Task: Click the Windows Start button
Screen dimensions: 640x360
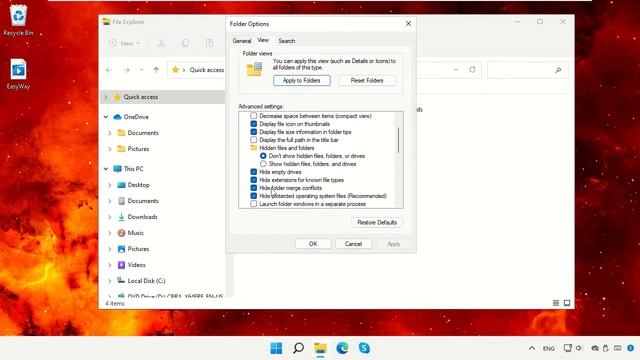Action: (x=276, y=348)
